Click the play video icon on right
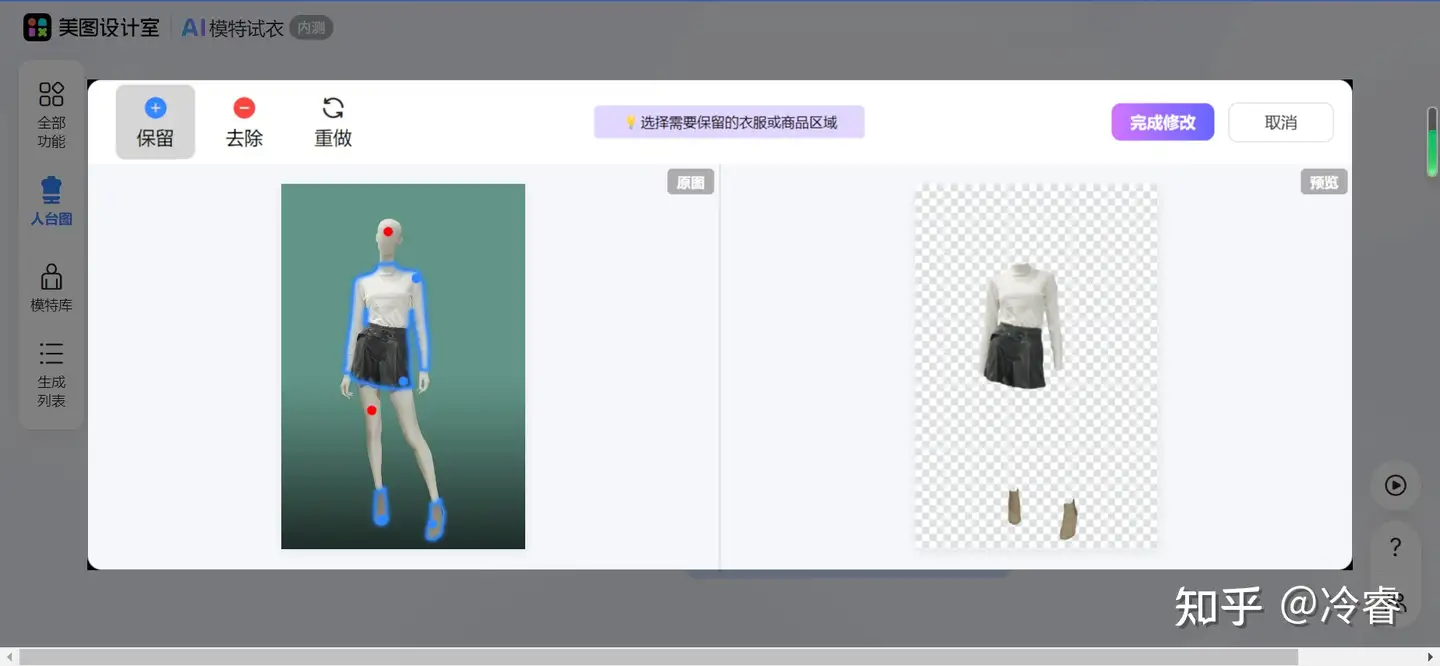This screenshot has height=666, width=1440. tap(1395, 485)
